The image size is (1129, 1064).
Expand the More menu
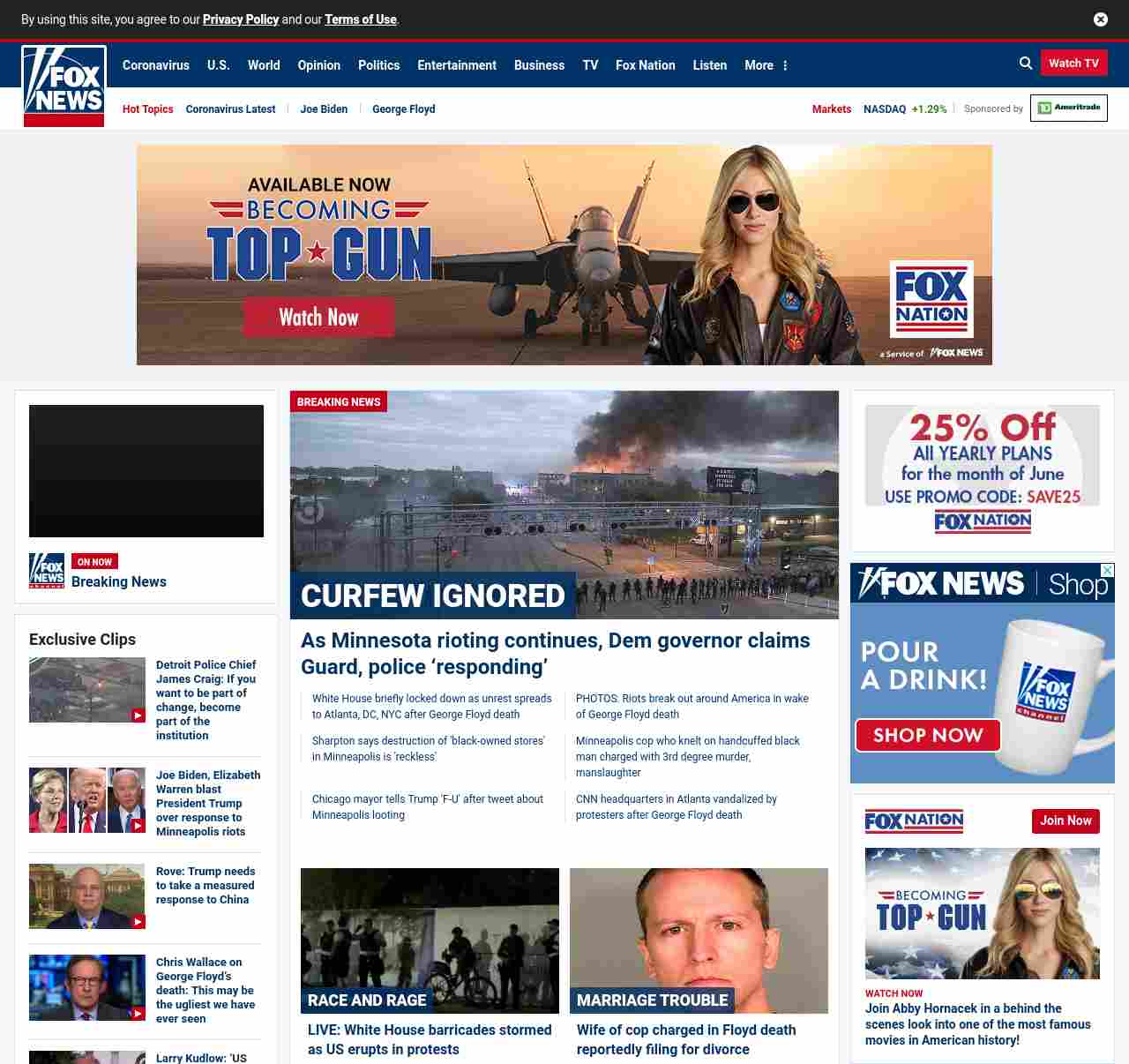point(766,65)
